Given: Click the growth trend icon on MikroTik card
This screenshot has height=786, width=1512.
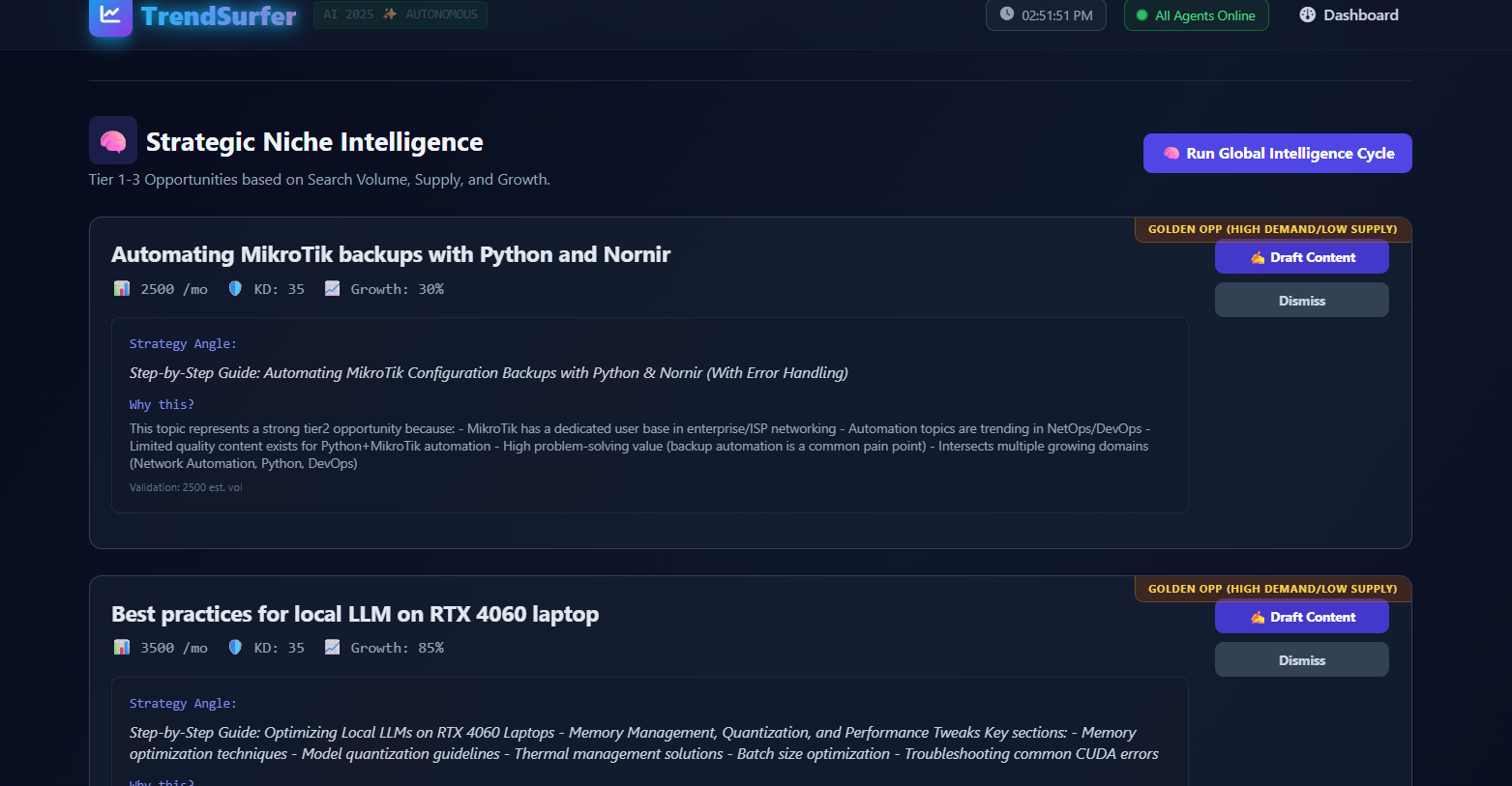Looking at the screenshot, I should [x=332, y=288].
